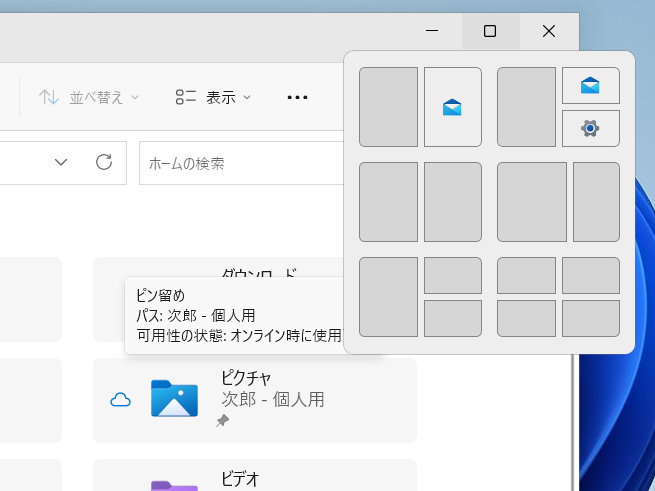Click the maximize window button
Viewport: 655px width, 491px height.
click(490, 31)
